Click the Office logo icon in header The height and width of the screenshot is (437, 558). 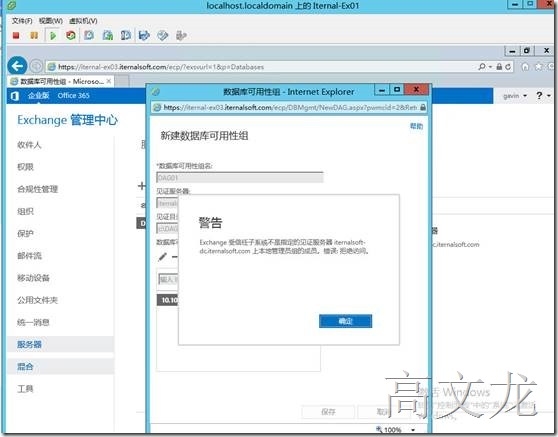tap(15, 96)
